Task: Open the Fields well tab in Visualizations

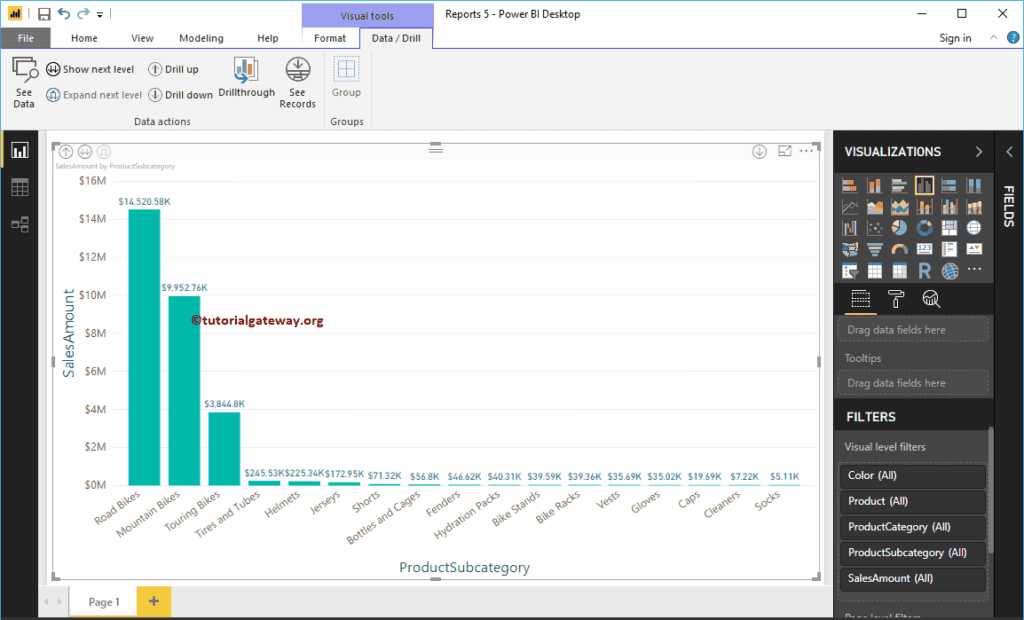Action: [861, 299]
